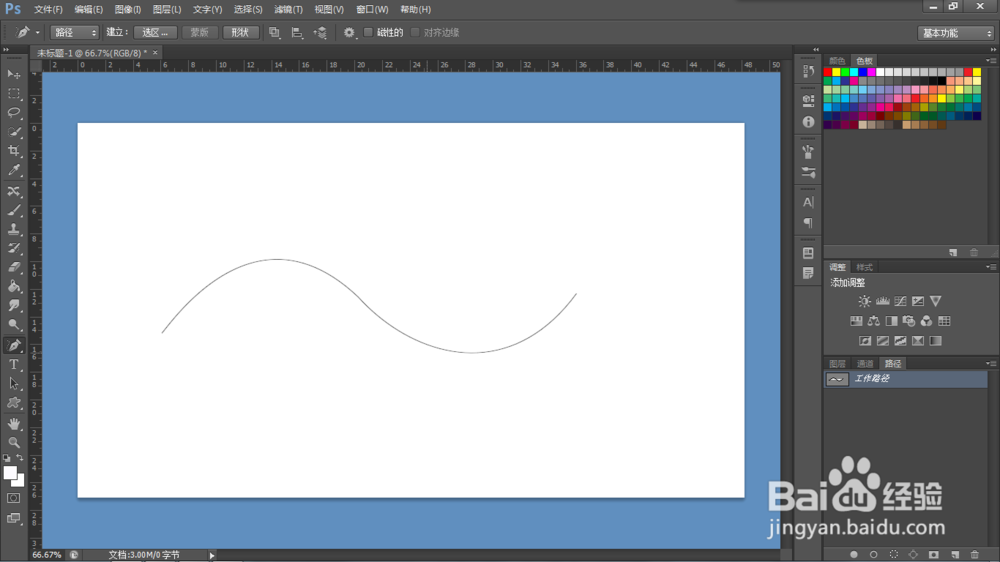Open the 窗口(W) menu
The height and width of the screenshot is (562, 1000).
[x=372, y=10]
